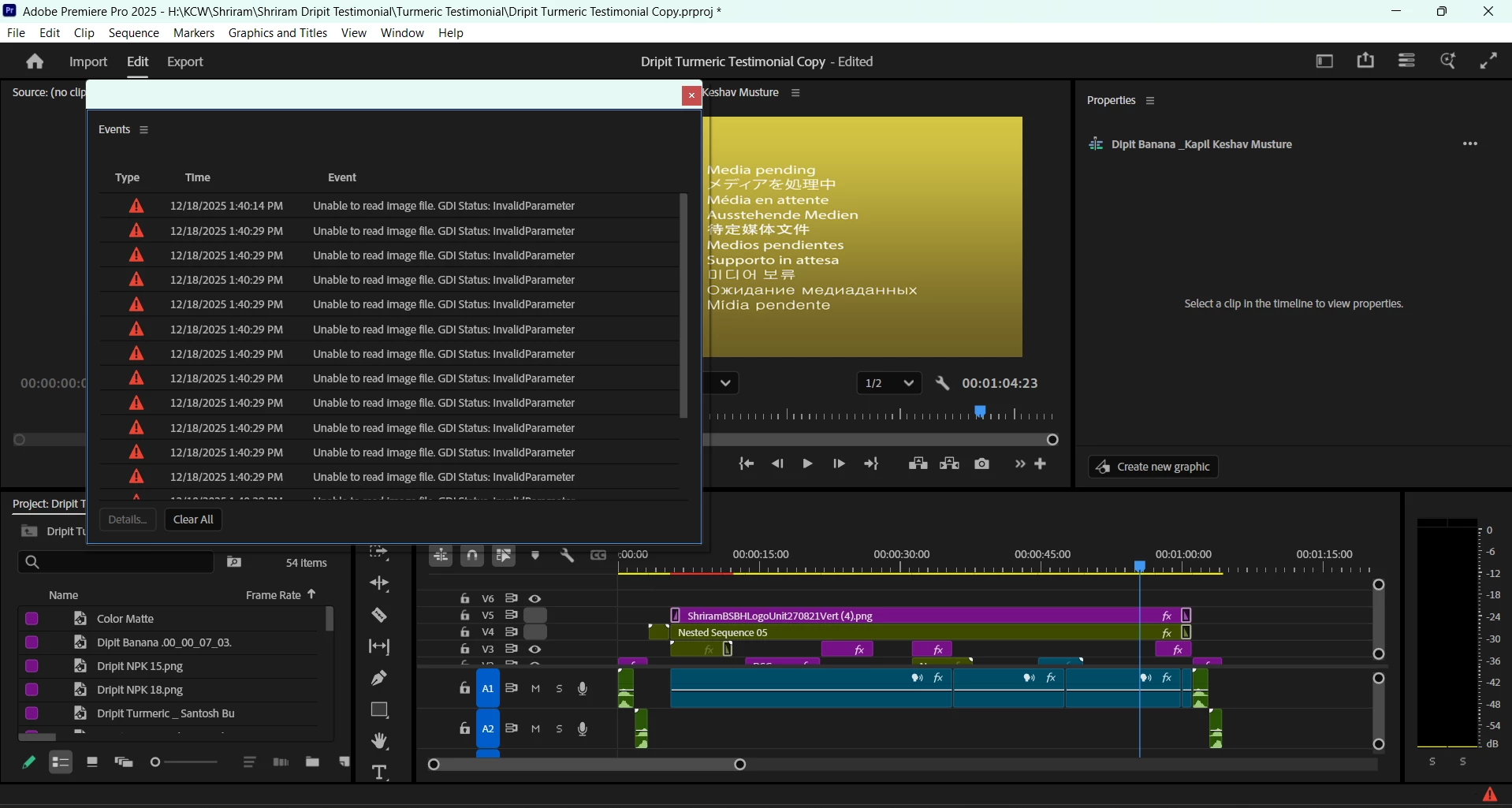Select the Pen tool
The width and height of the screenshot is (1512, 808).
pos(379,678)
